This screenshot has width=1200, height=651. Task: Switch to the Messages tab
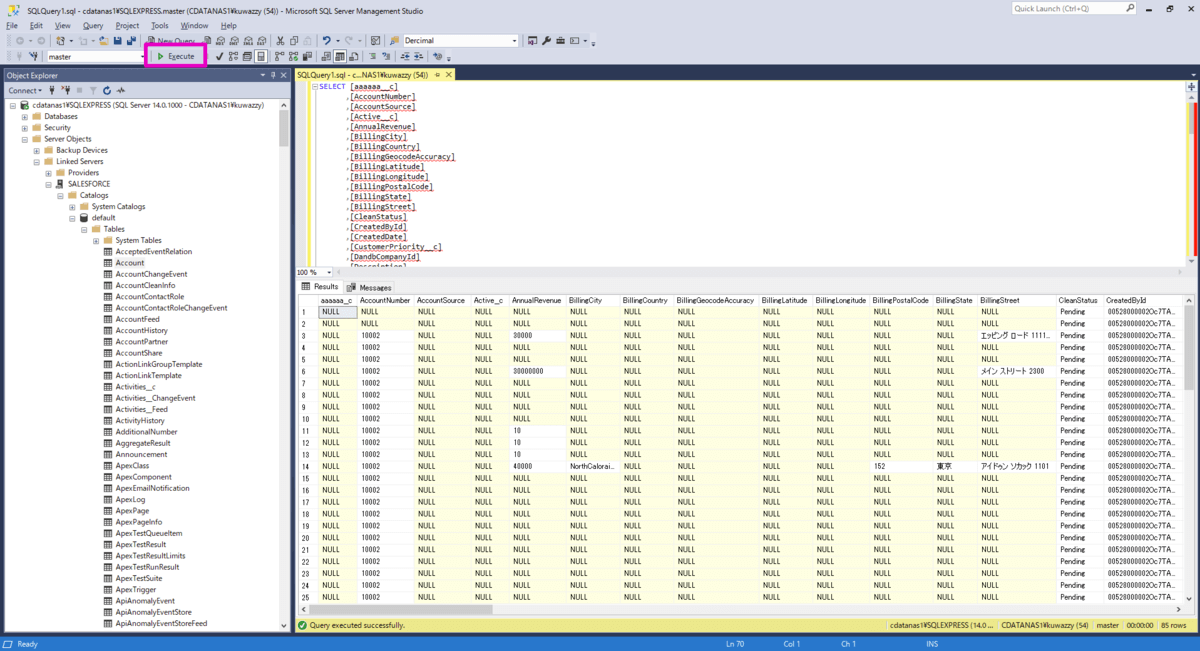click(370, 287)
